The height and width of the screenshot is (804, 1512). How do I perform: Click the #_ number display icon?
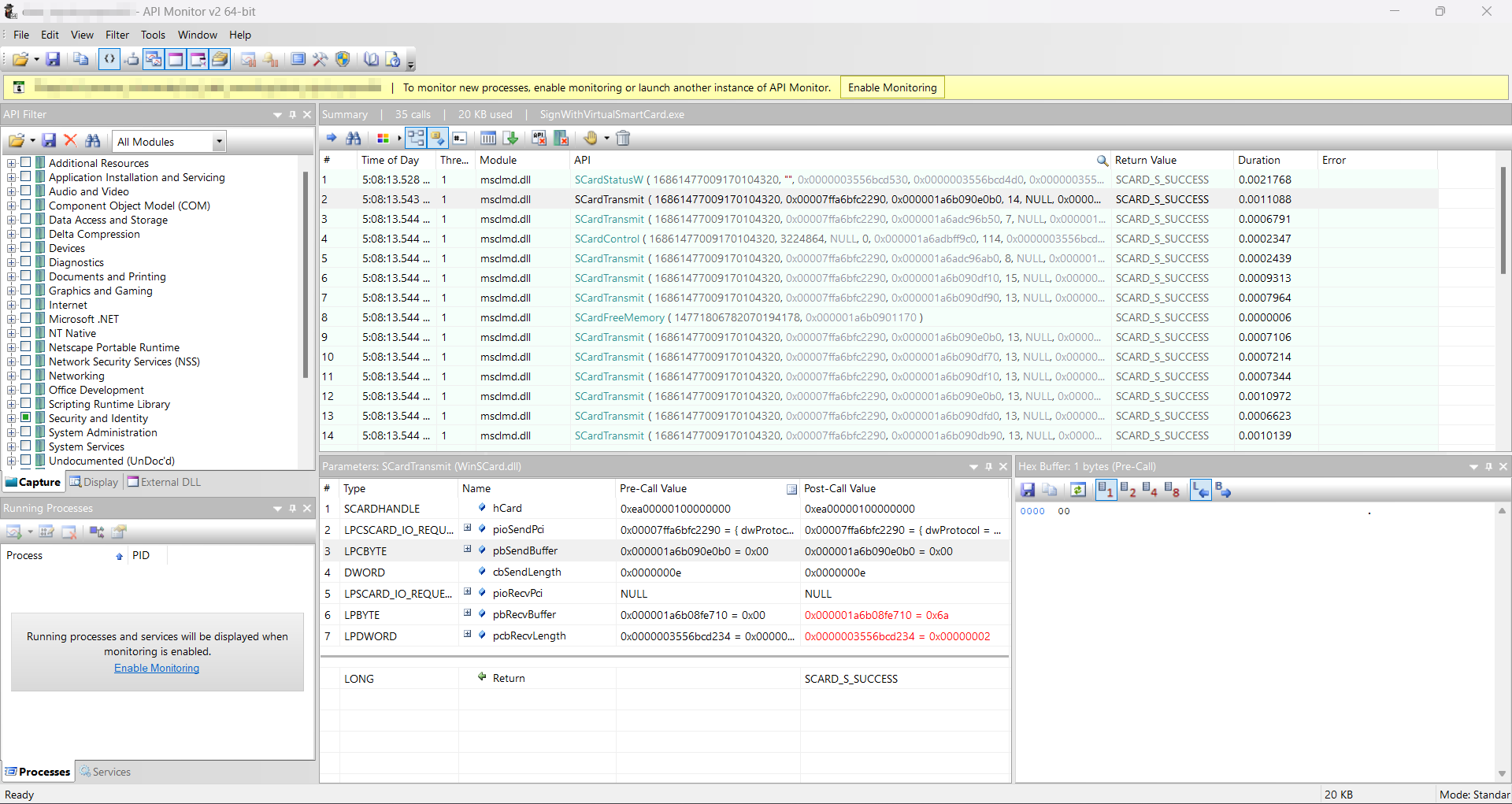460,139
